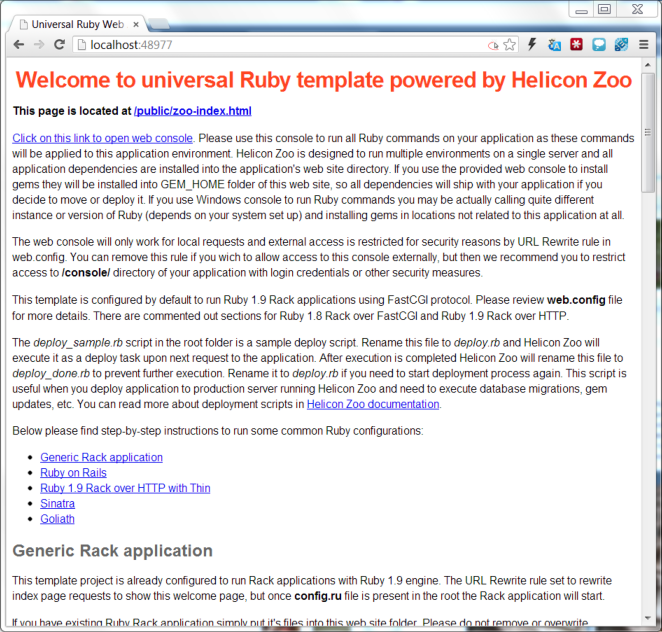Screen dimensions: 662x632
Task: Follow the Goliath link
Action: (x=57, y=519)
